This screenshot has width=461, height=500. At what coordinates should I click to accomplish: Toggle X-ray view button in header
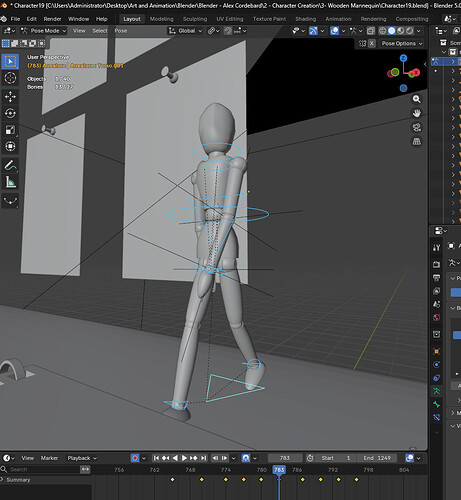pos(371,31)
